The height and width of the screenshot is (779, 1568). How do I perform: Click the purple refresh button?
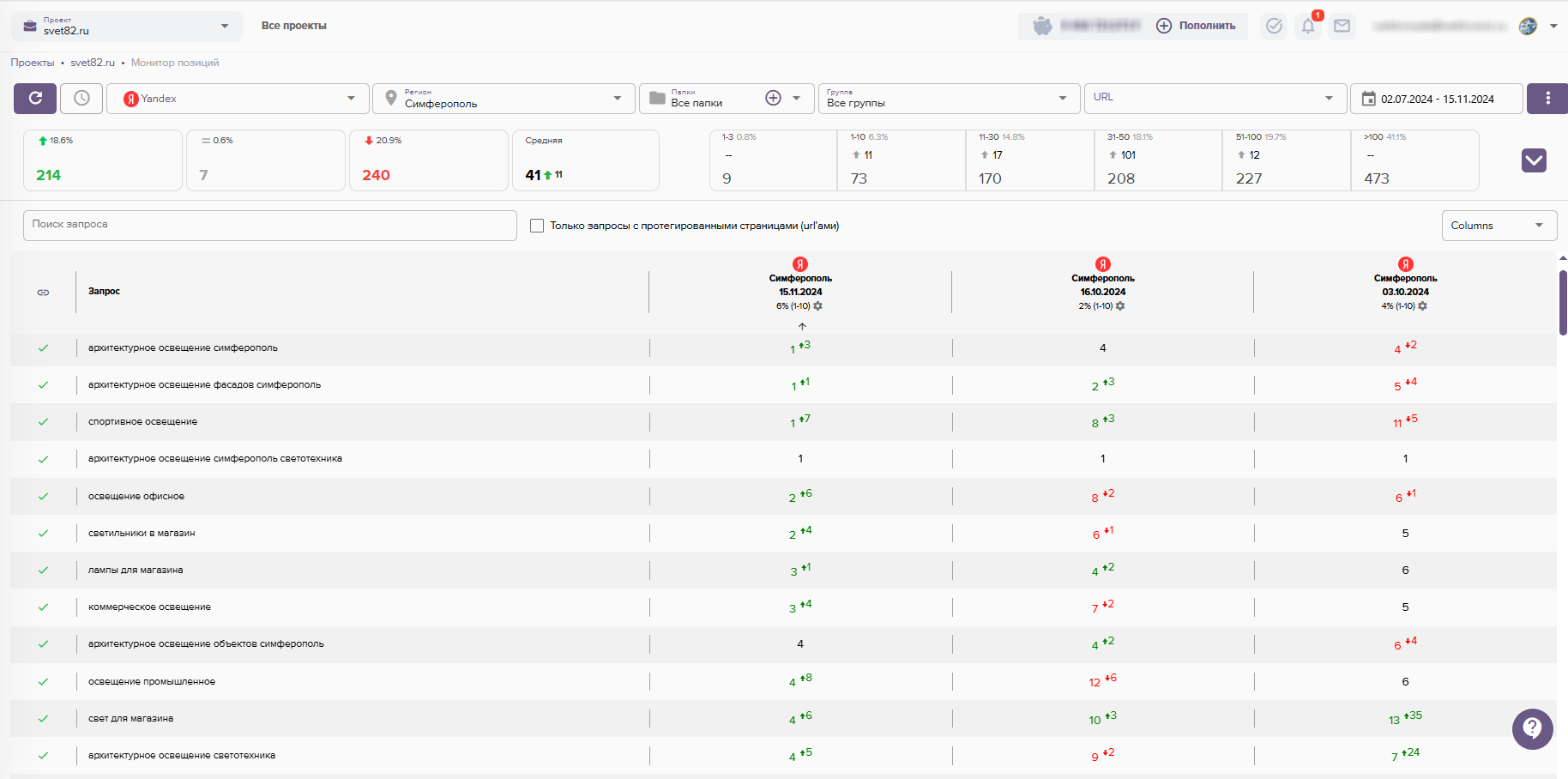[x=35, y=99]
